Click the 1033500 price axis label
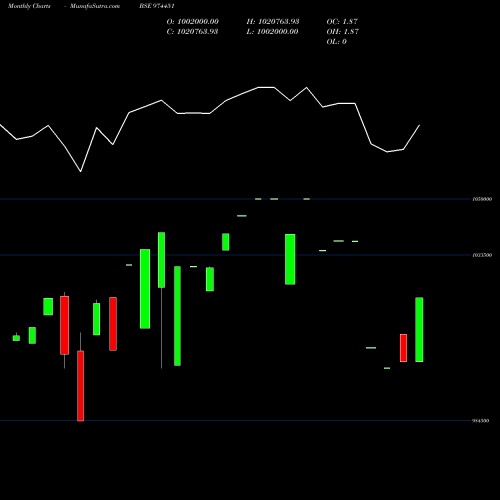This screenshot has height=500, width=500. pos(482,255)
